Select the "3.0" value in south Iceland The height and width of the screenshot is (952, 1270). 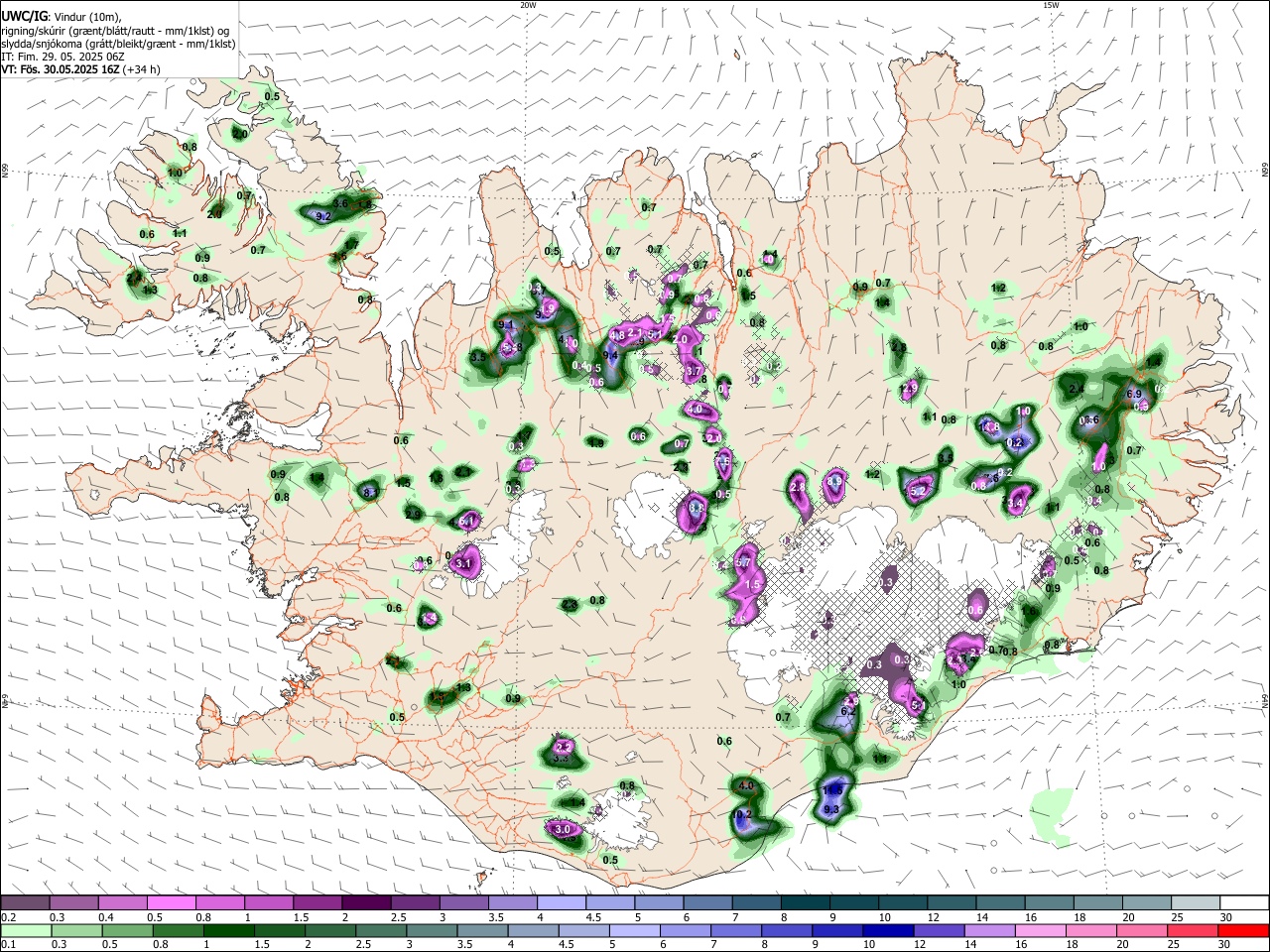point(563,829)
